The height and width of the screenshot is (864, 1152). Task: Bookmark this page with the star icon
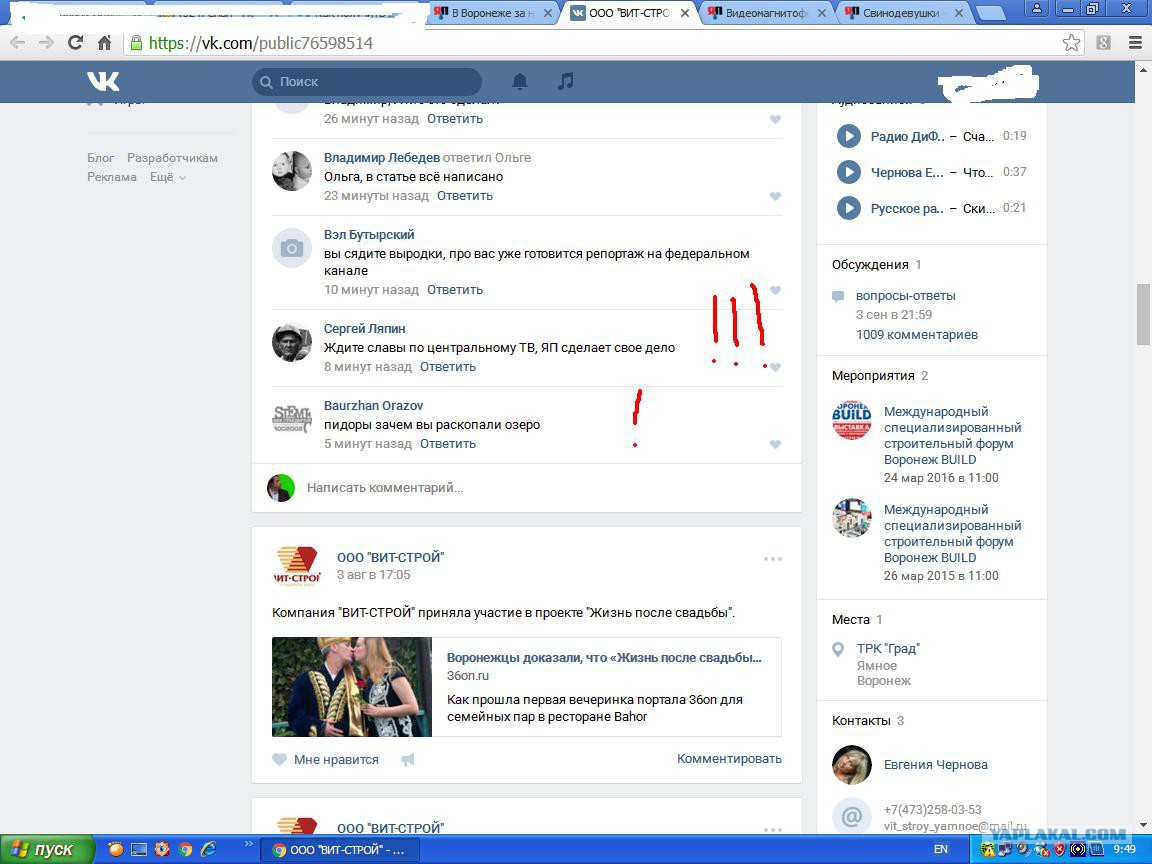tap(1071, 43)
